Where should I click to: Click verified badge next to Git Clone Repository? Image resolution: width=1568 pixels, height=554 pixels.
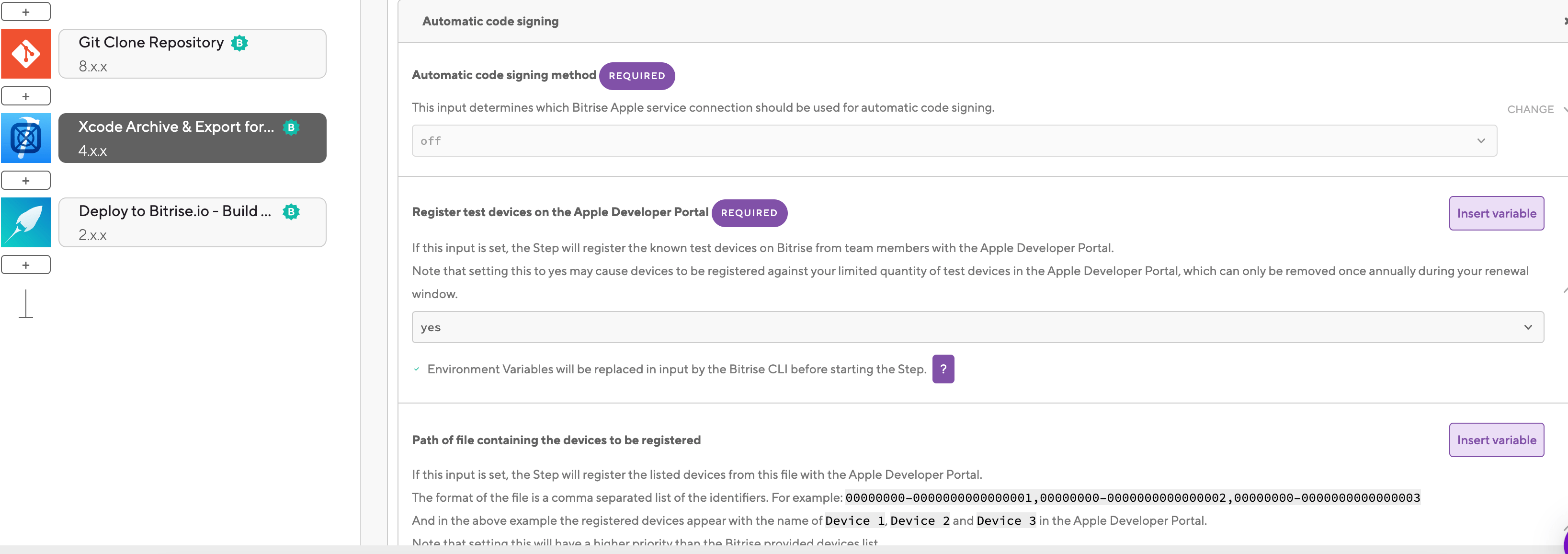239,43
